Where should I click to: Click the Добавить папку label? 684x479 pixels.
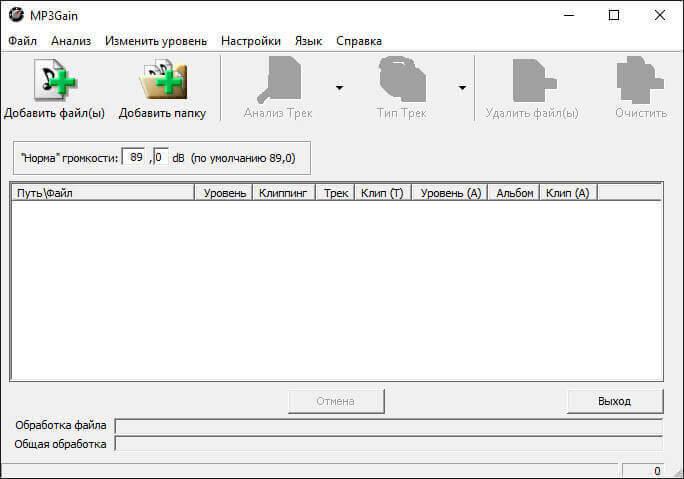162,113
